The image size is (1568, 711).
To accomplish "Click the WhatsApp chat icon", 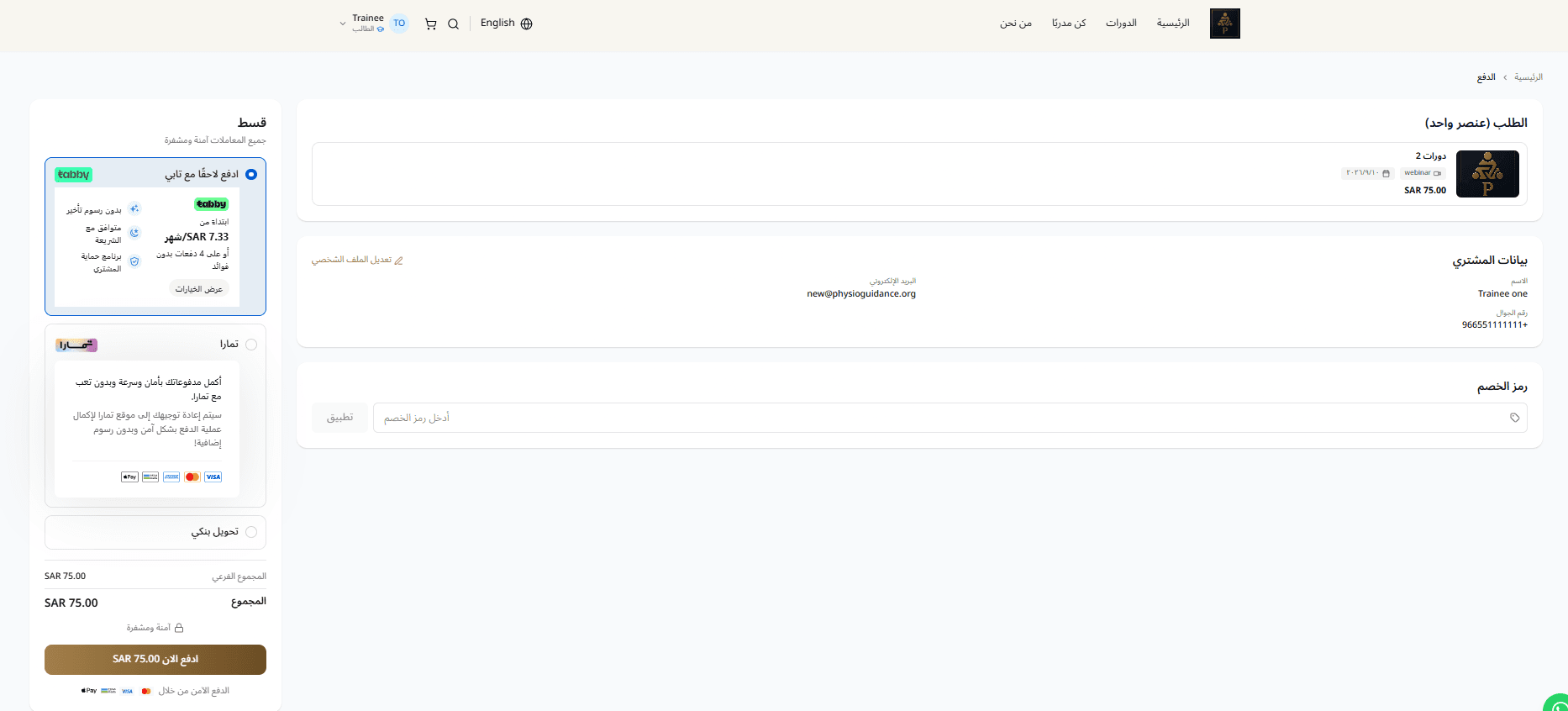I will [x=1557, y=704].
